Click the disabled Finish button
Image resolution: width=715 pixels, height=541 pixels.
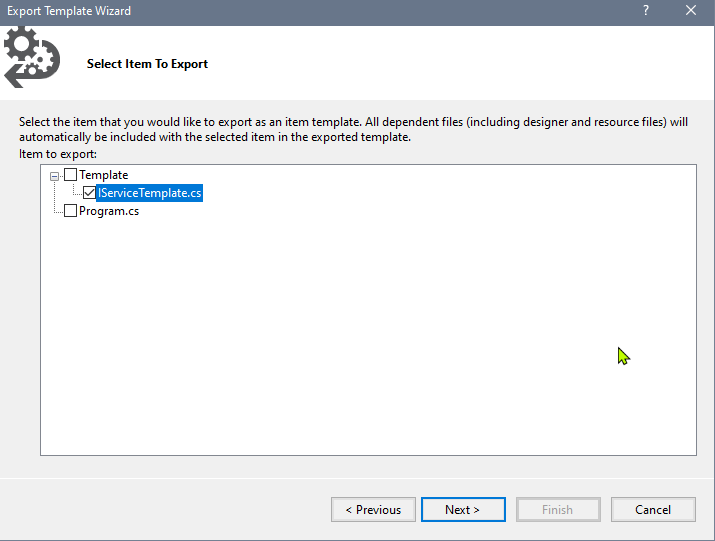coord(558,510)
